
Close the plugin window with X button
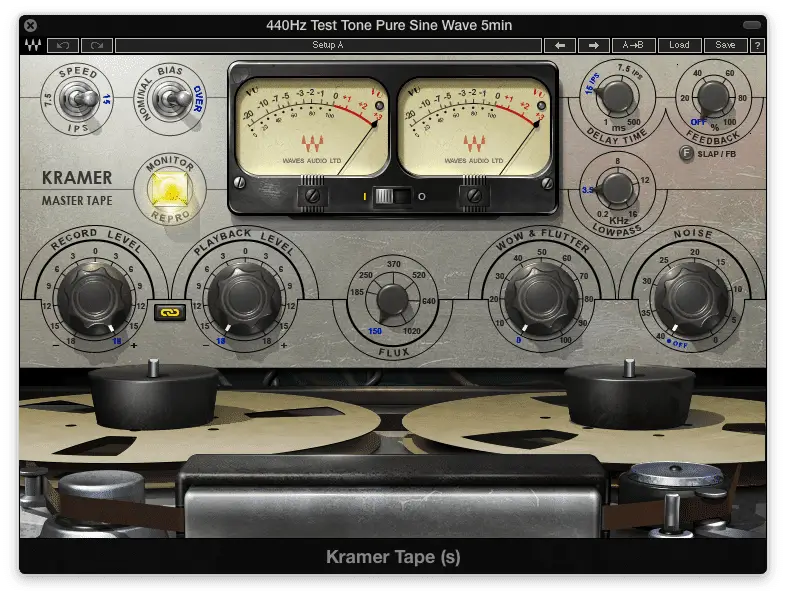(30, 25)
